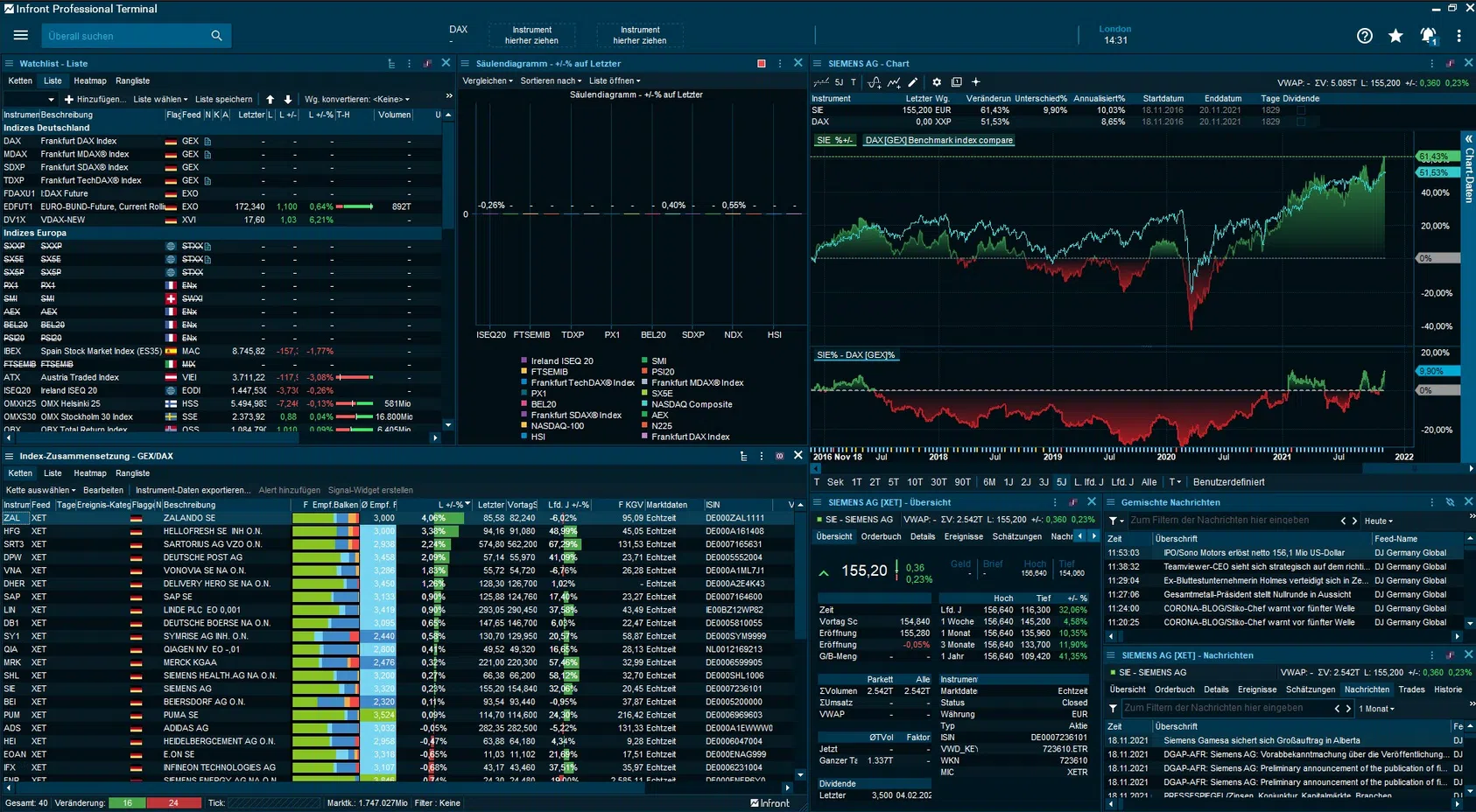This screenshot has height=812, width=1476.
Task: Click unlink icon in Gemischte Nachrichten header
Action: click(1450, 502)
